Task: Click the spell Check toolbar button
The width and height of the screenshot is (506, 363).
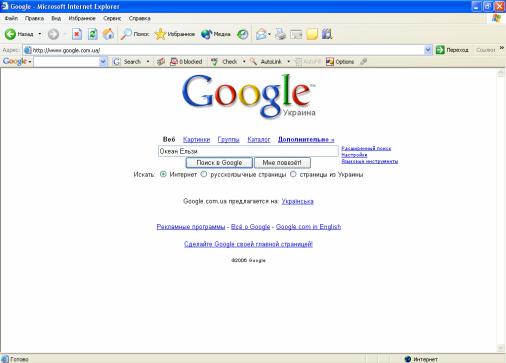Action: tap(224, 62)
